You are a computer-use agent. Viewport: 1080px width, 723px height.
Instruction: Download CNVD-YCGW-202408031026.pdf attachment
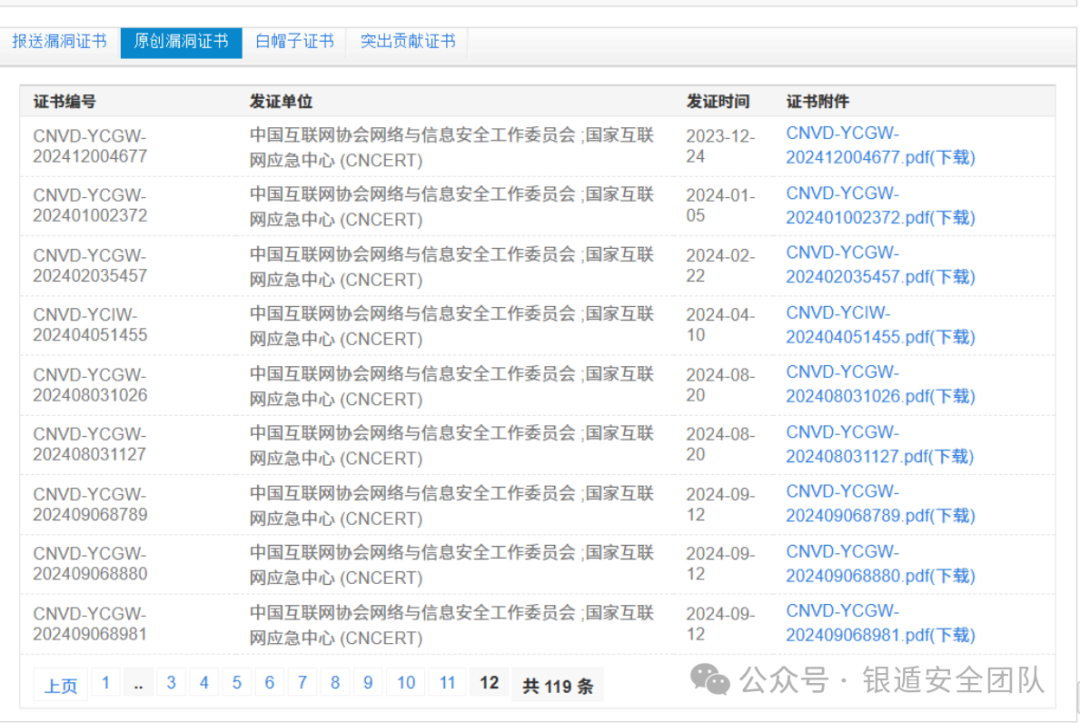point(880,384)
